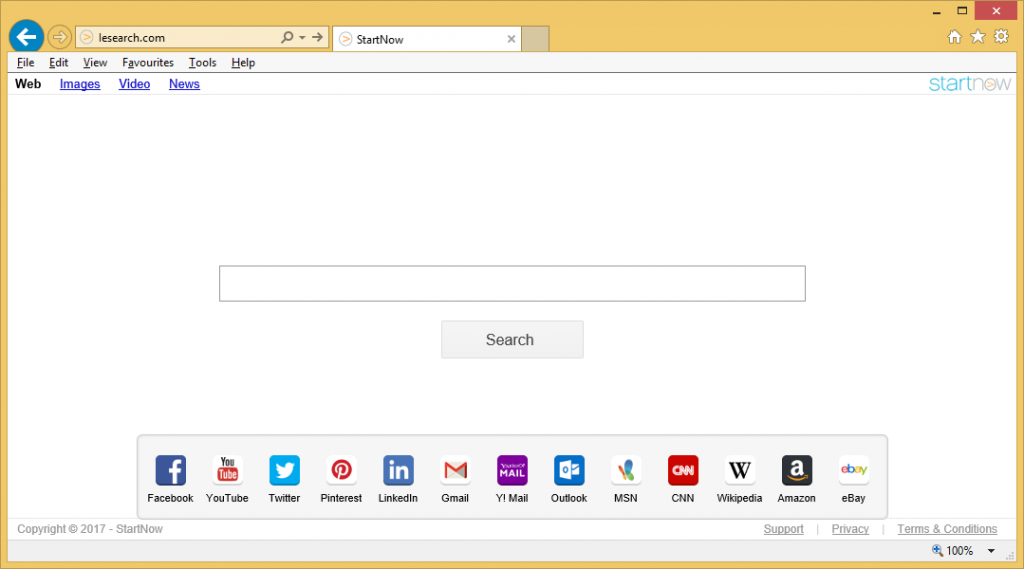
Task: Launch YouTube from the shortcut bar
Action: point(227,470)
